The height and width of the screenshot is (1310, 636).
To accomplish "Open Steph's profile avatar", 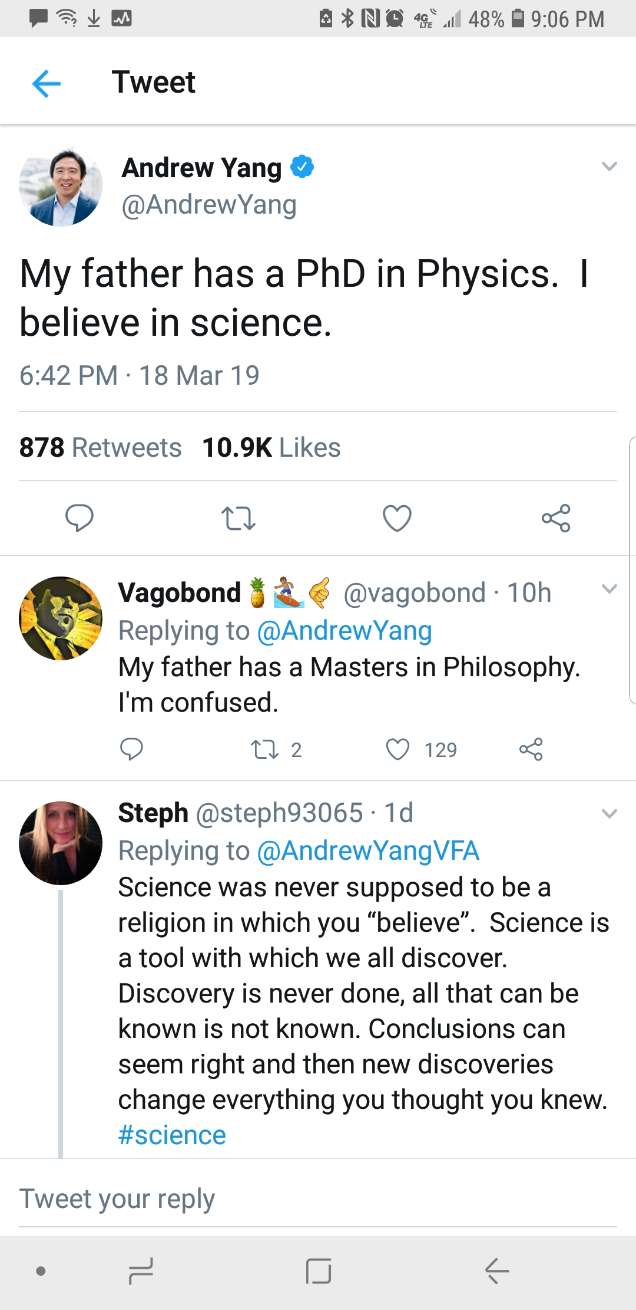I will [61, 843].
